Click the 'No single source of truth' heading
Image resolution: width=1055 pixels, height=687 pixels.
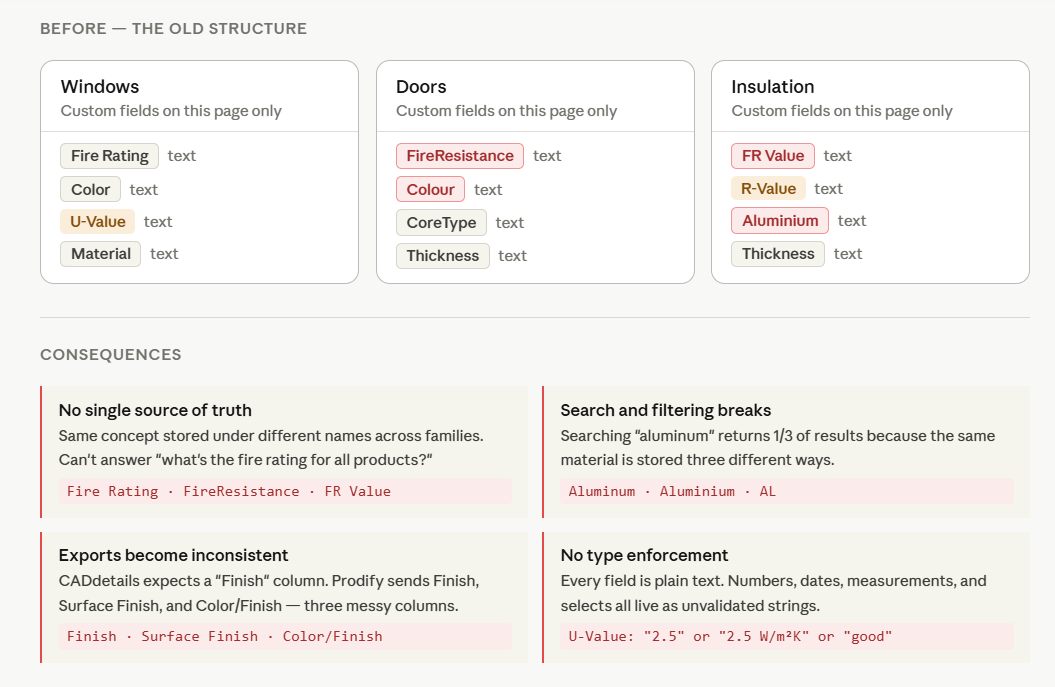[x=155, y=410]
